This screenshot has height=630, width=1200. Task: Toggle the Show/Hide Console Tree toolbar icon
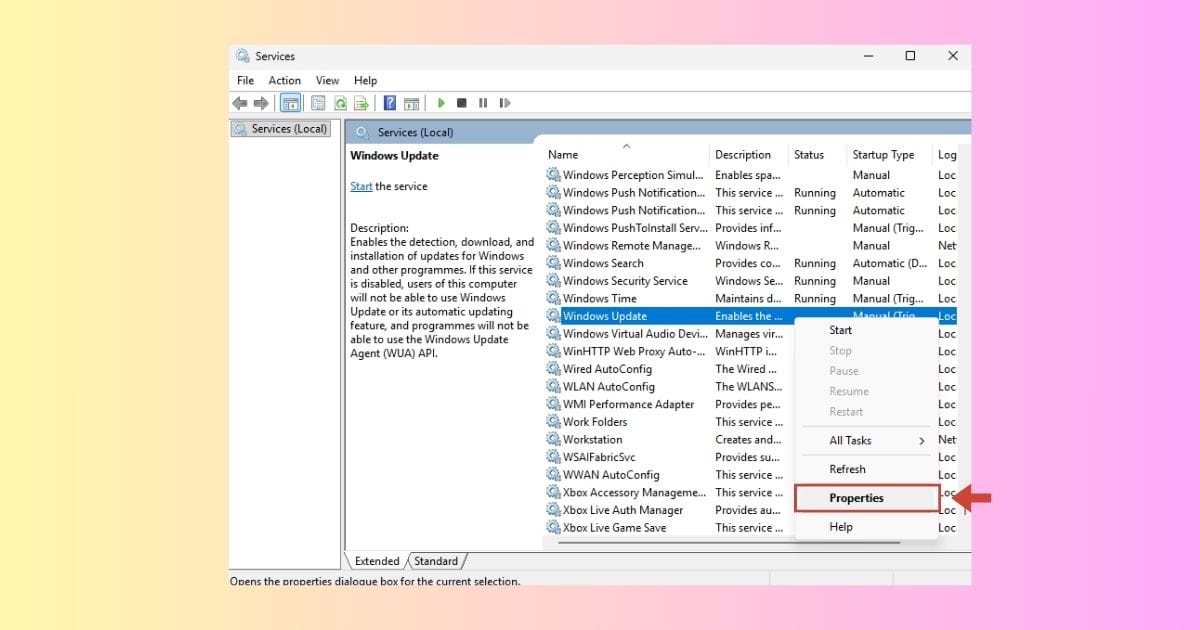coord(291,103)
